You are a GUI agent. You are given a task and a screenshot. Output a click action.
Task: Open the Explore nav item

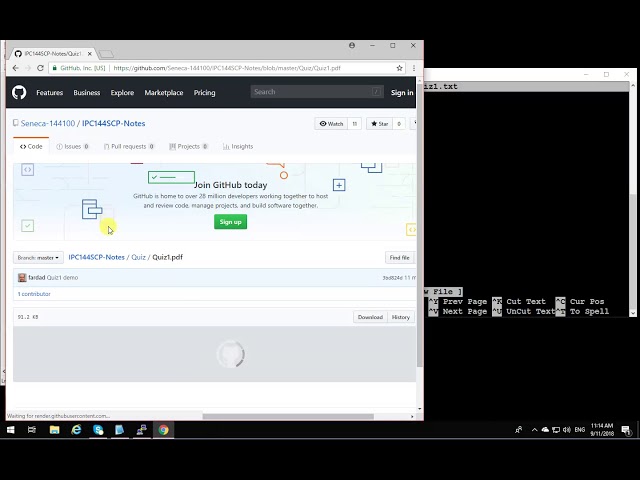122,93
